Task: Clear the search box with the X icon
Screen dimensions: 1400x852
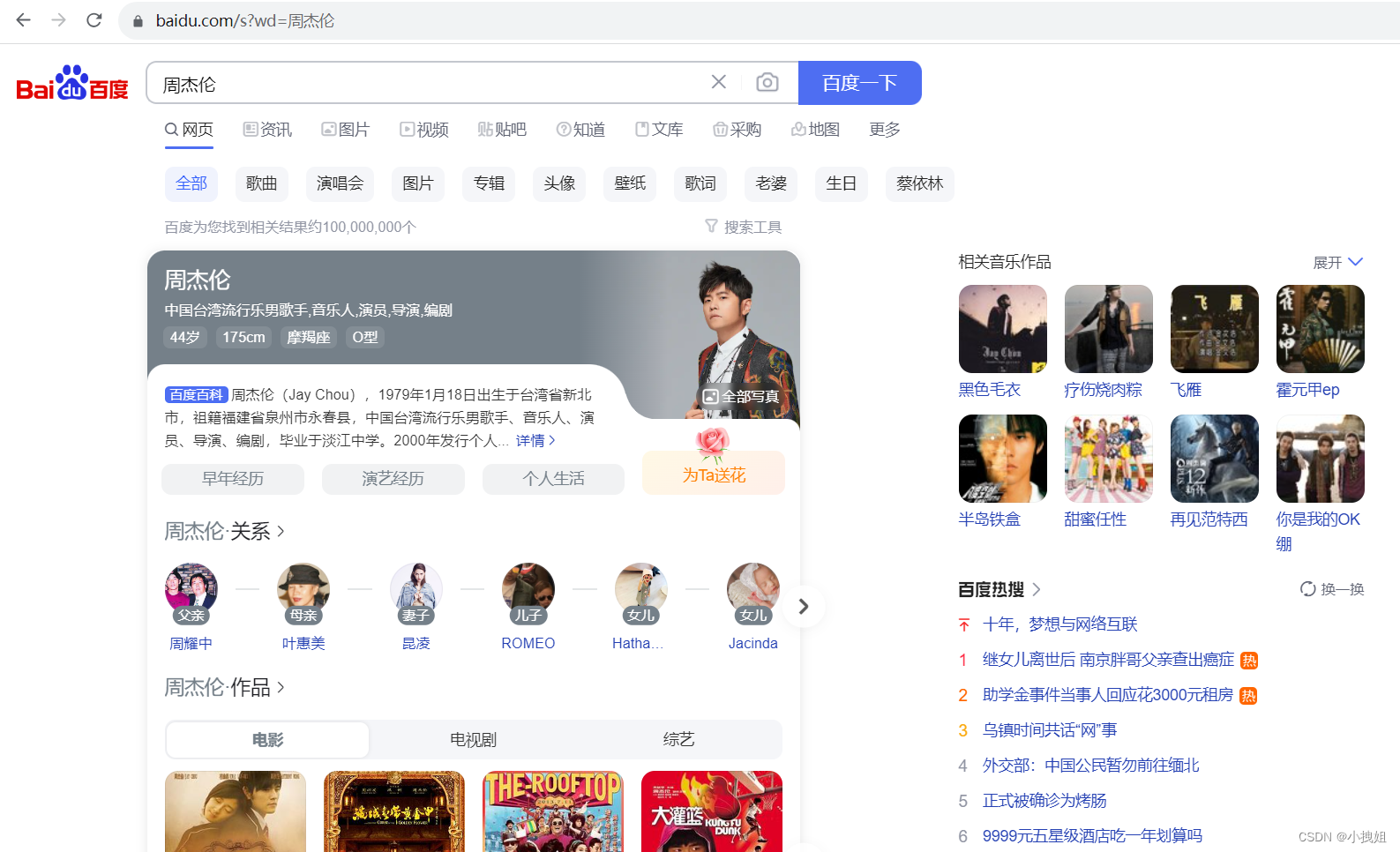Action: point(719,82)
